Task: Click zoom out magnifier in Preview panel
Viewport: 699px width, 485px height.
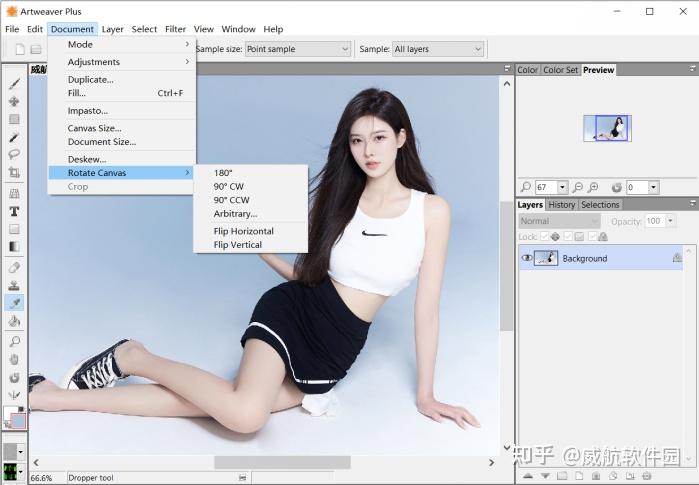Action: tap(577, 187)
